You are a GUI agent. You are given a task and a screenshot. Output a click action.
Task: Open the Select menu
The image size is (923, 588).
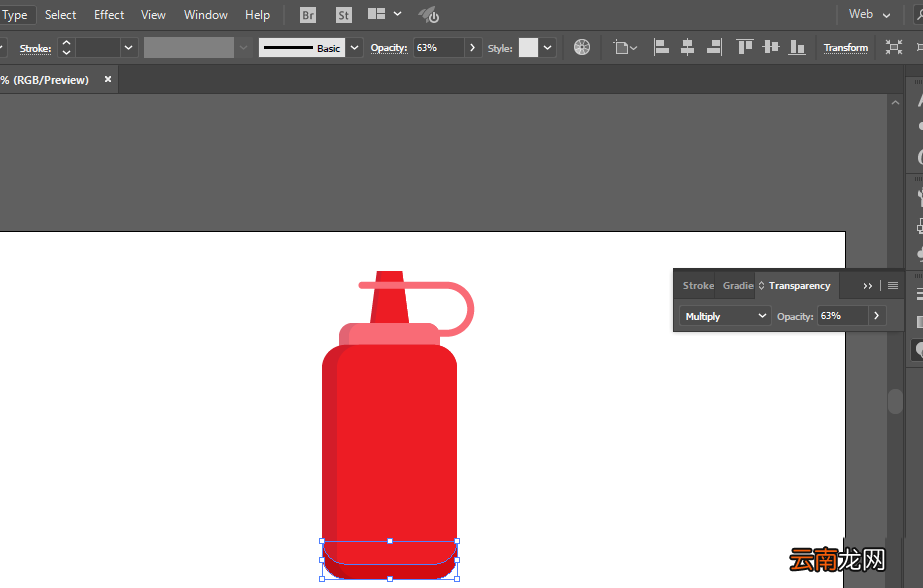61,15
